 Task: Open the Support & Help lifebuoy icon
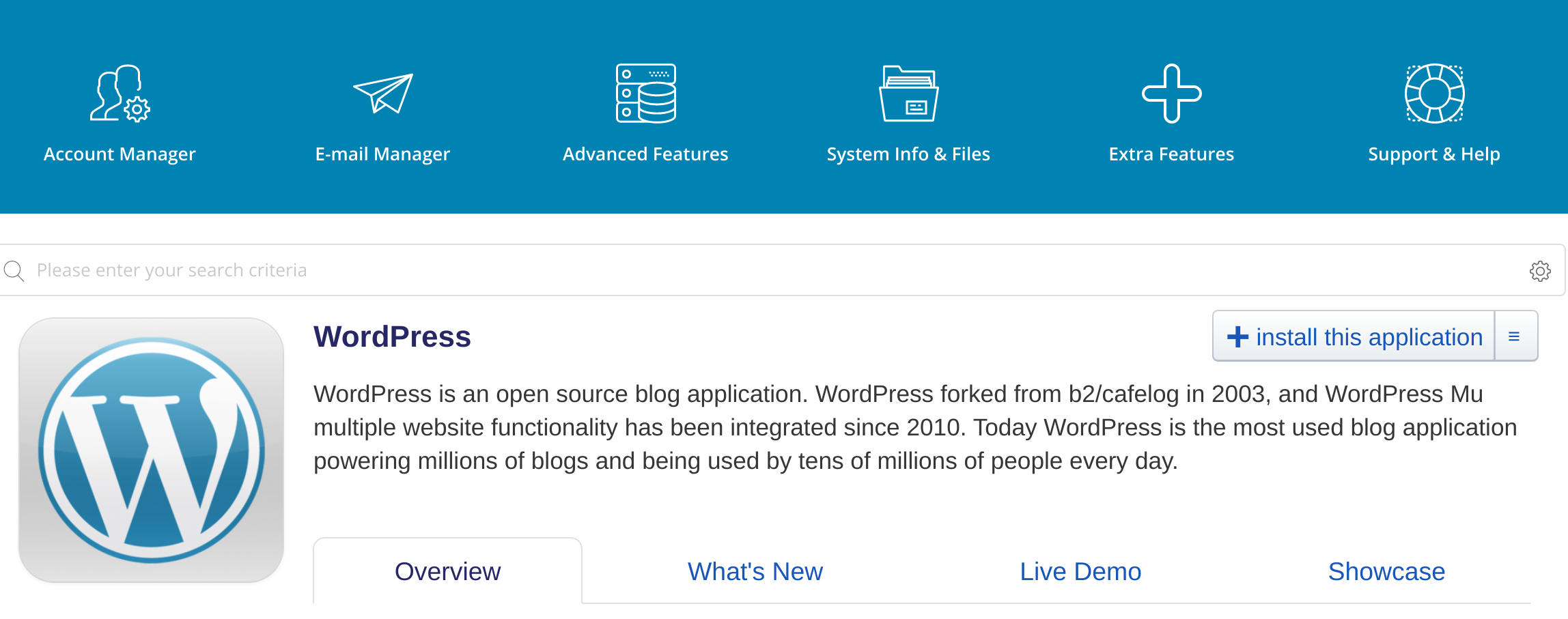1434,93
